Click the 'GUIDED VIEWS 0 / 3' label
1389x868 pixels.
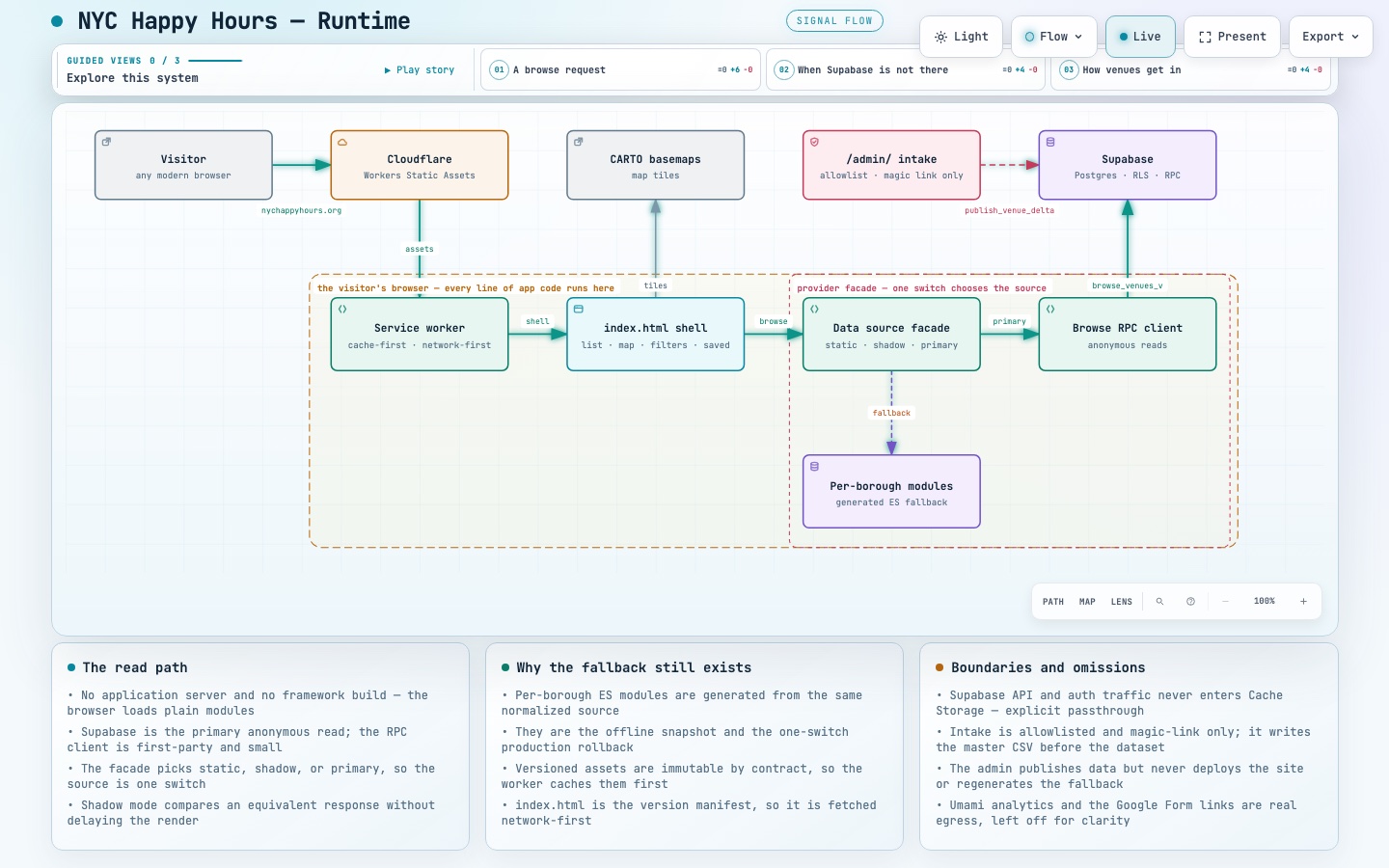coord(123,60)
